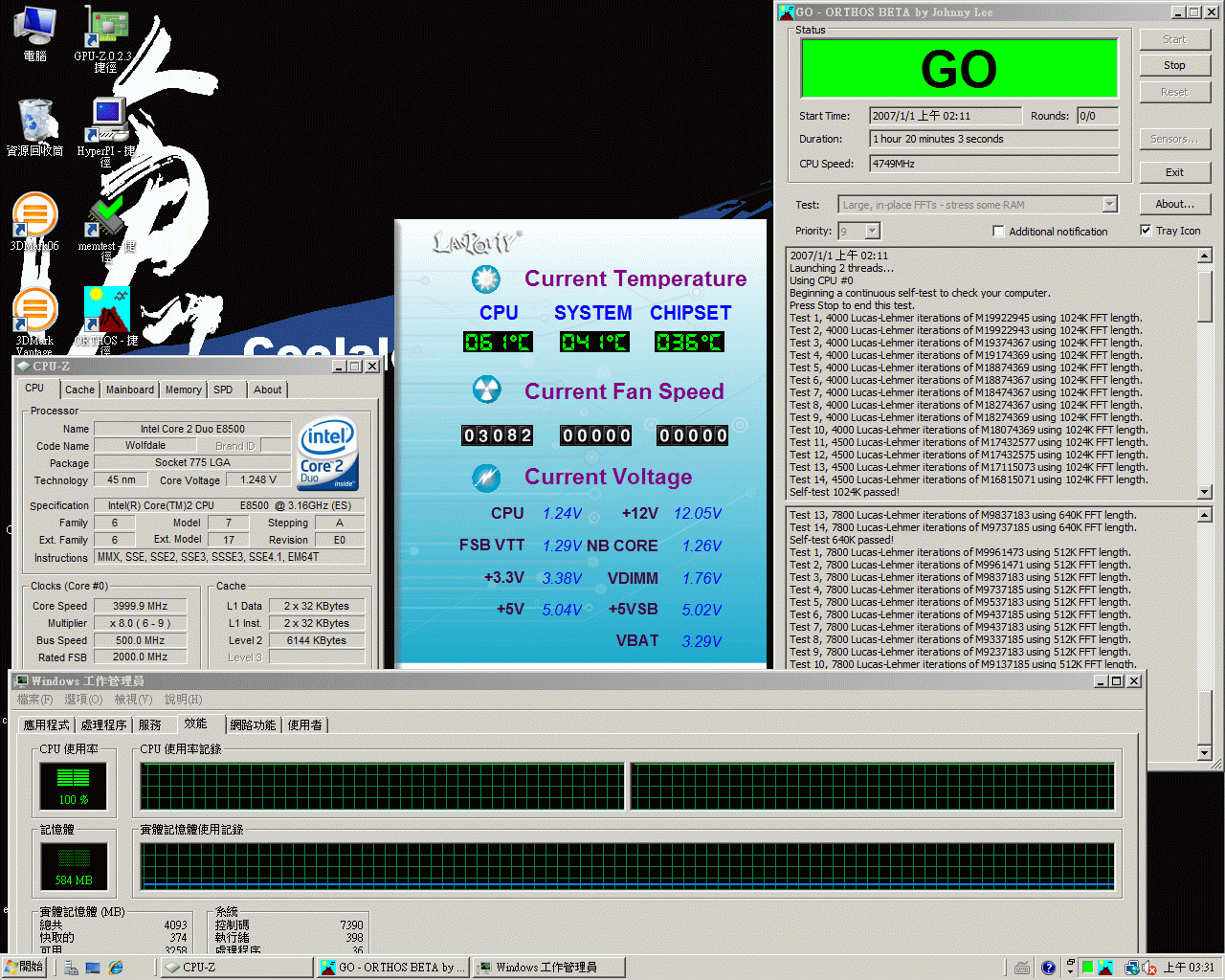This screenshot has height=980, width=1225.
Task: Open the Test type dropdown in ORTHOS
Action: coord(1110,204)
